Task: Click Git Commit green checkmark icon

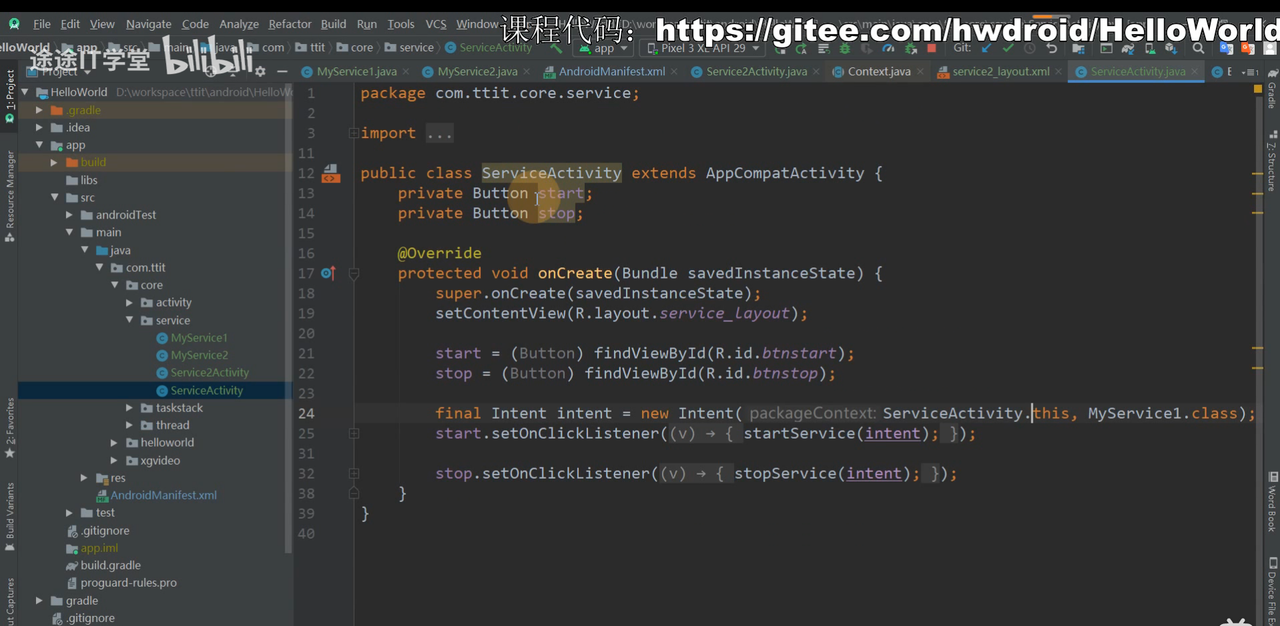Action: pos(1008,48)
